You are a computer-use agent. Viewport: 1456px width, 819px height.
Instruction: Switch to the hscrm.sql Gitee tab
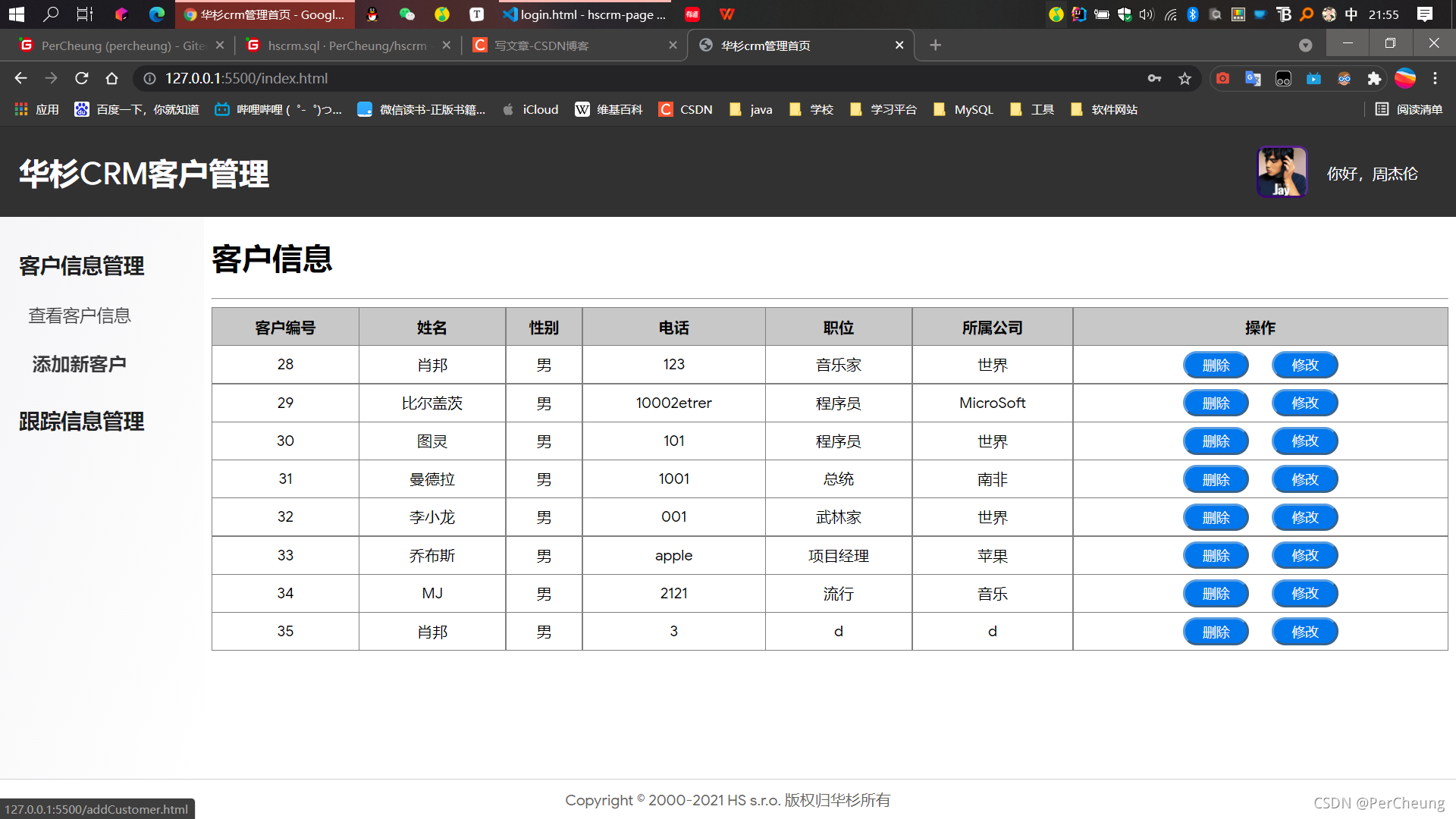347,45
